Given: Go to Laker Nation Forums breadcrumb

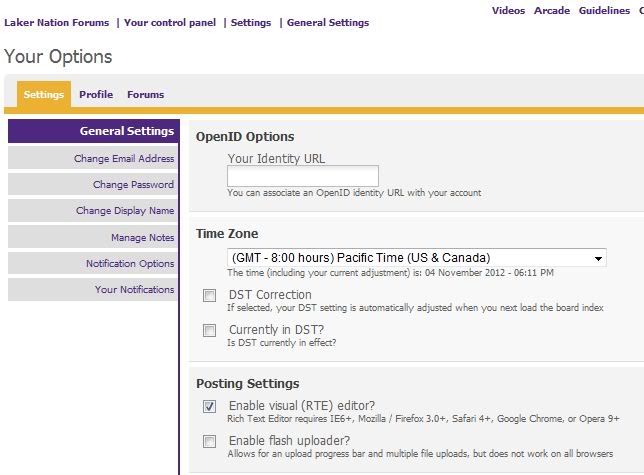Looking at the screenshot, I should [x=57, y=23].
